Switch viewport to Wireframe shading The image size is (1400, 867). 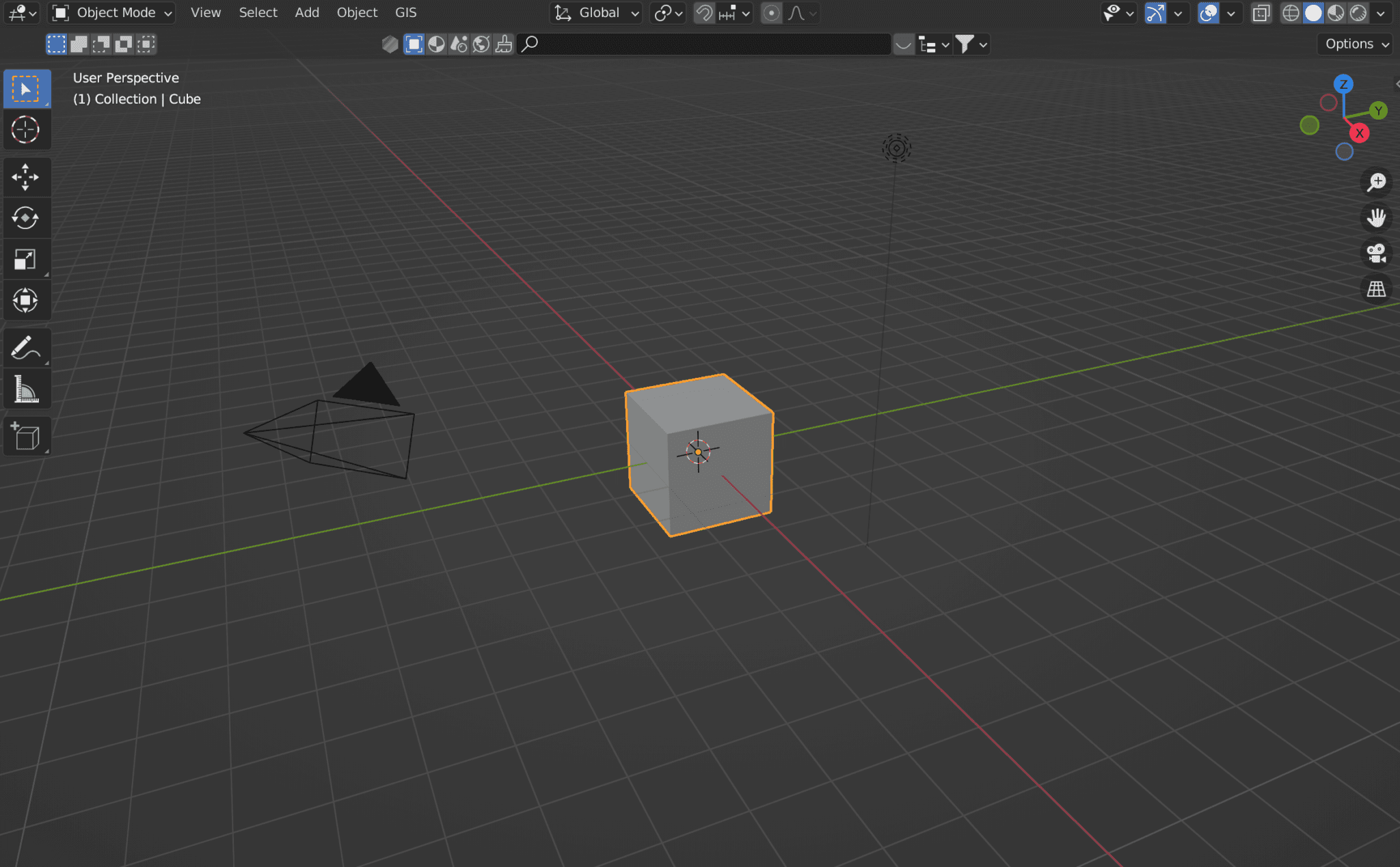pos(1292,13)
